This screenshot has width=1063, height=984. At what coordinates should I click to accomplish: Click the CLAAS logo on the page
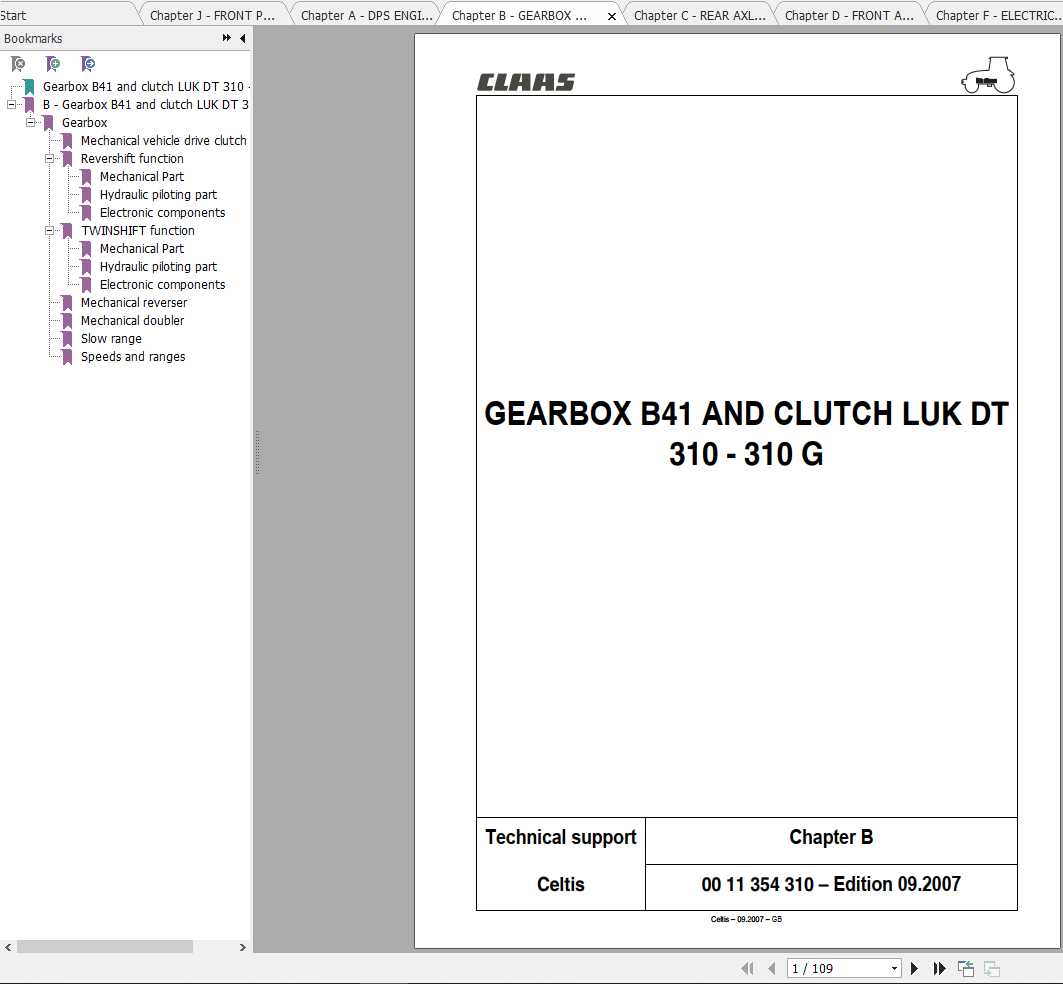pyautogui.click(x=526, y=82)
